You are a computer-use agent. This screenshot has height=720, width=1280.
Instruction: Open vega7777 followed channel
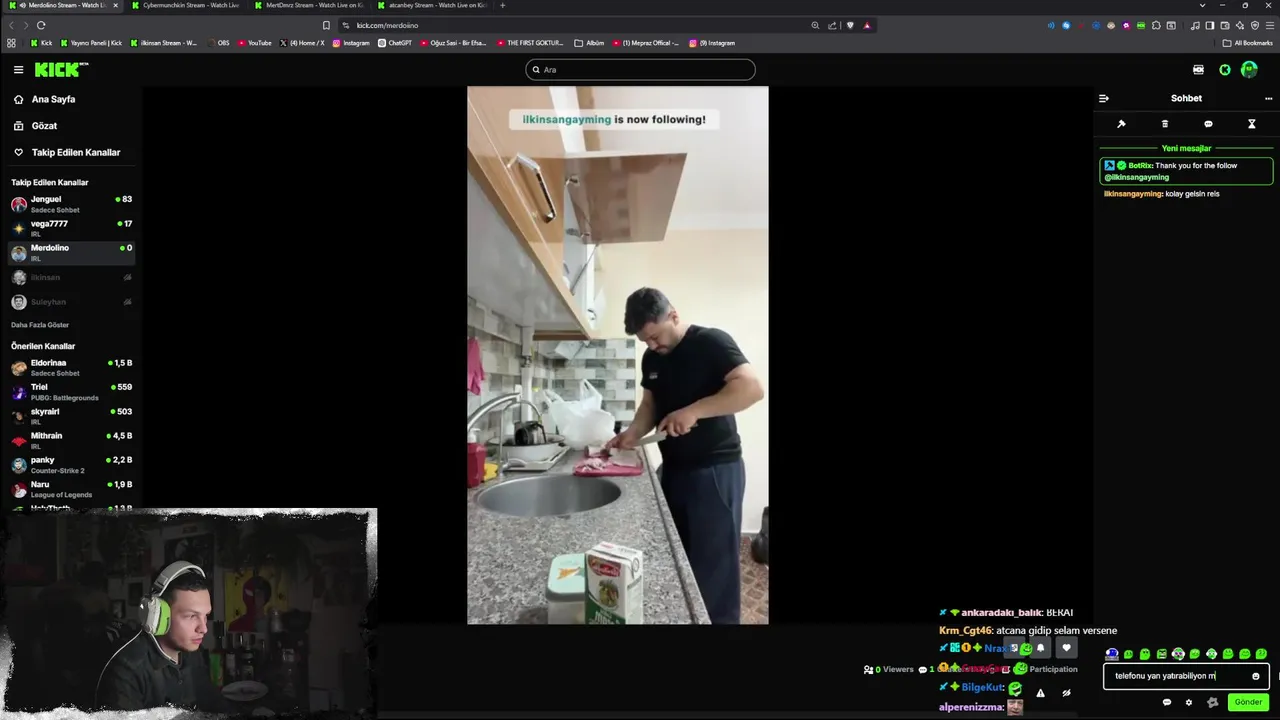click(71, 228)
